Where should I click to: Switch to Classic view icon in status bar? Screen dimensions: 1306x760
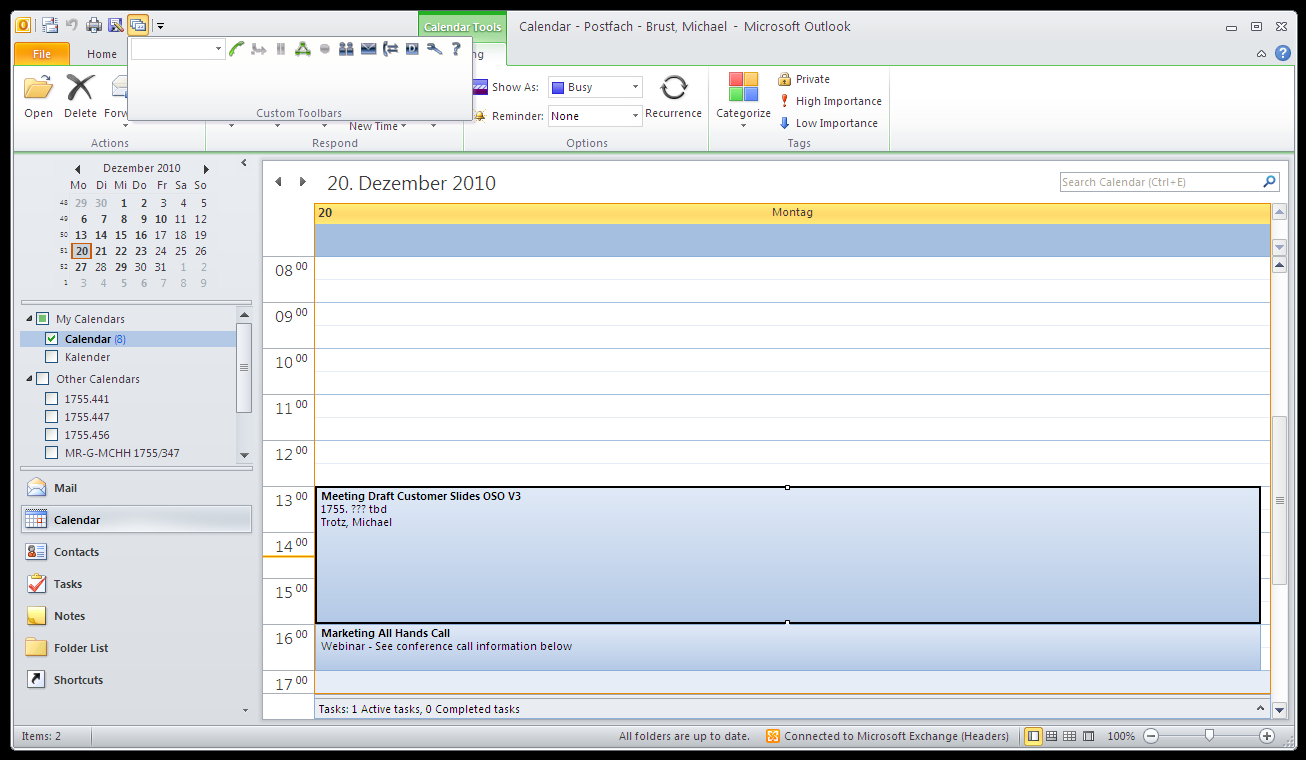pos(1088,736)
